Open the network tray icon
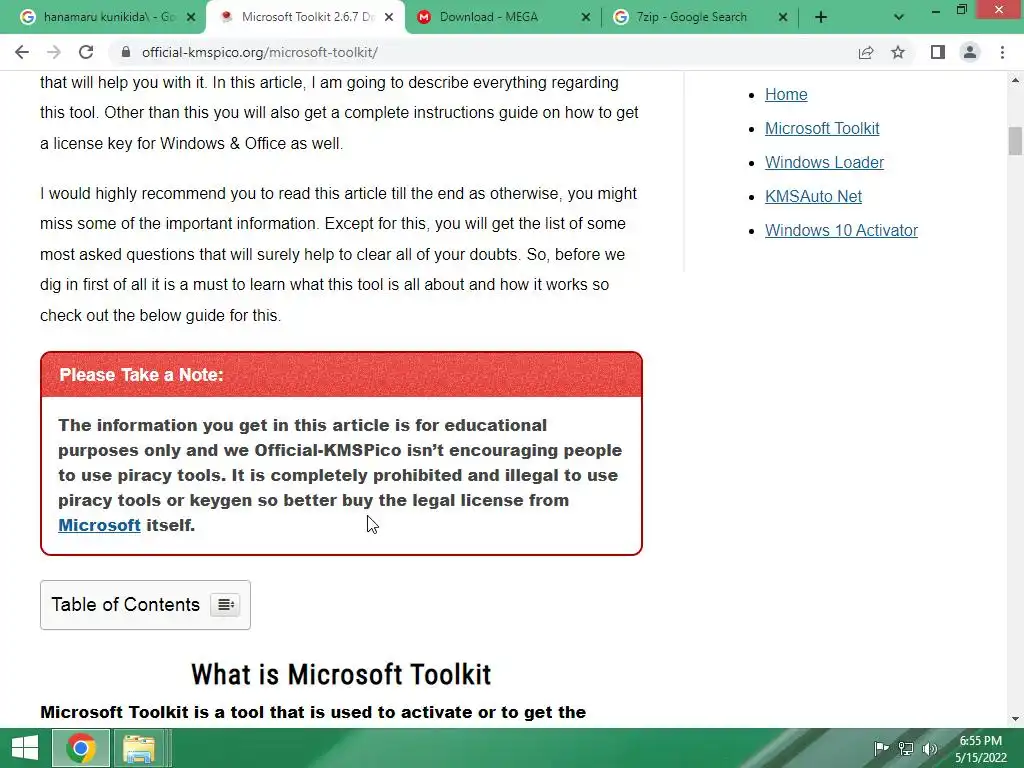The height and width of the screenshot is (768, 1024). [906, 748]
